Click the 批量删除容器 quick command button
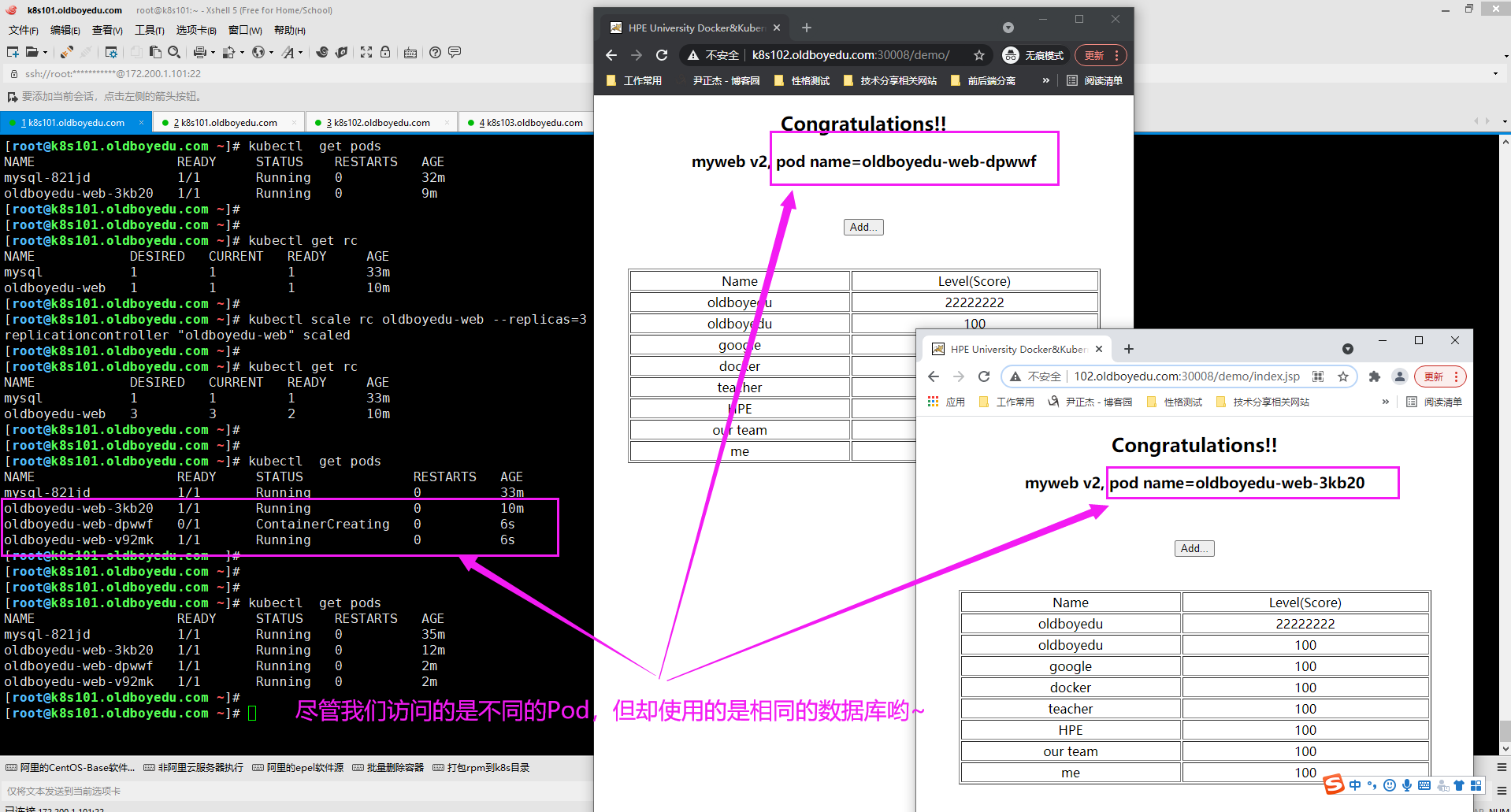 [388, 767]
